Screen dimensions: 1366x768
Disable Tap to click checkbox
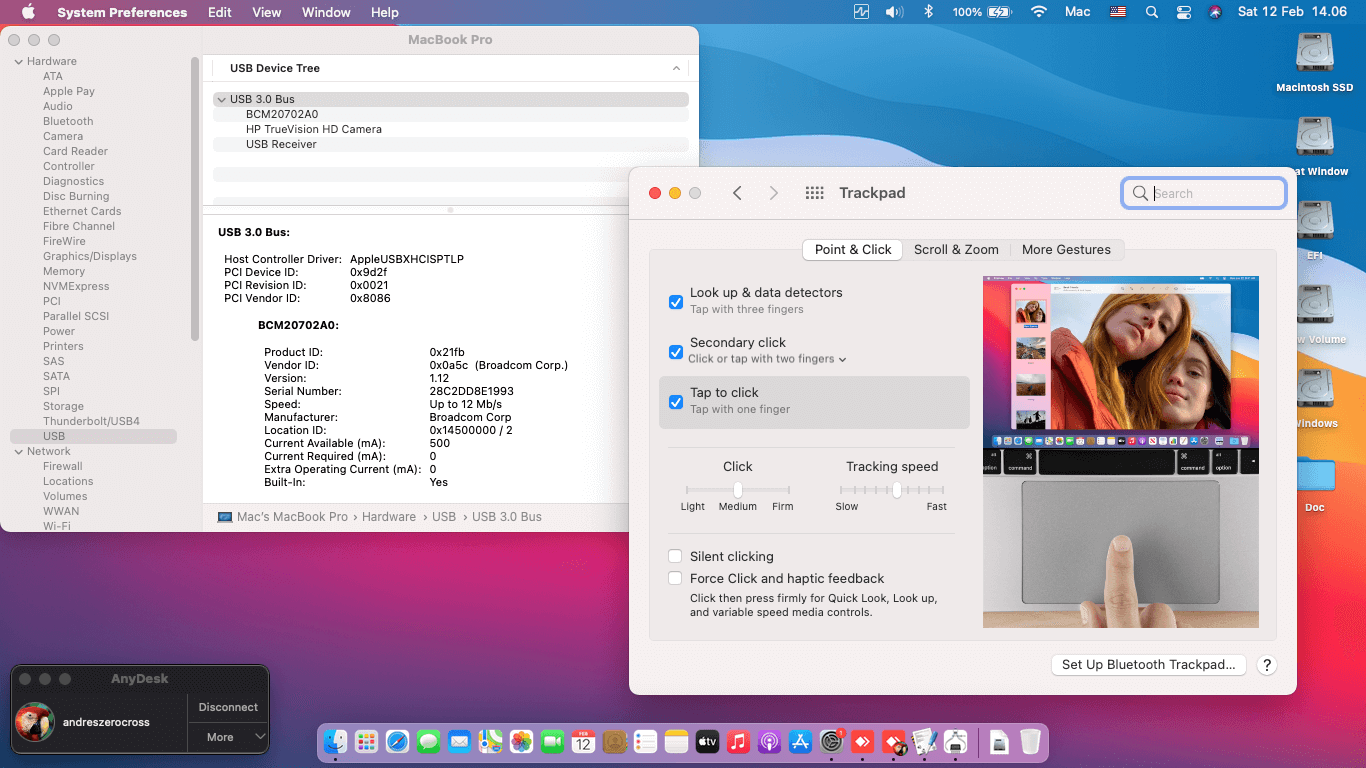tap(676, 401)
